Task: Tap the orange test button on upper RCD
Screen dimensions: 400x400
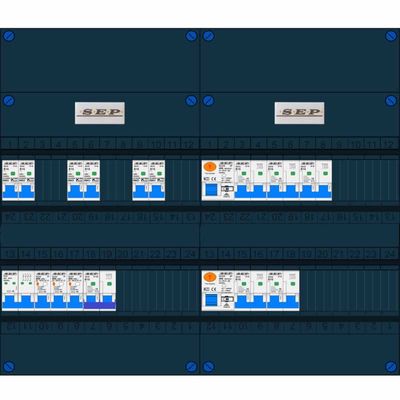Action: [x=210, y=167]
